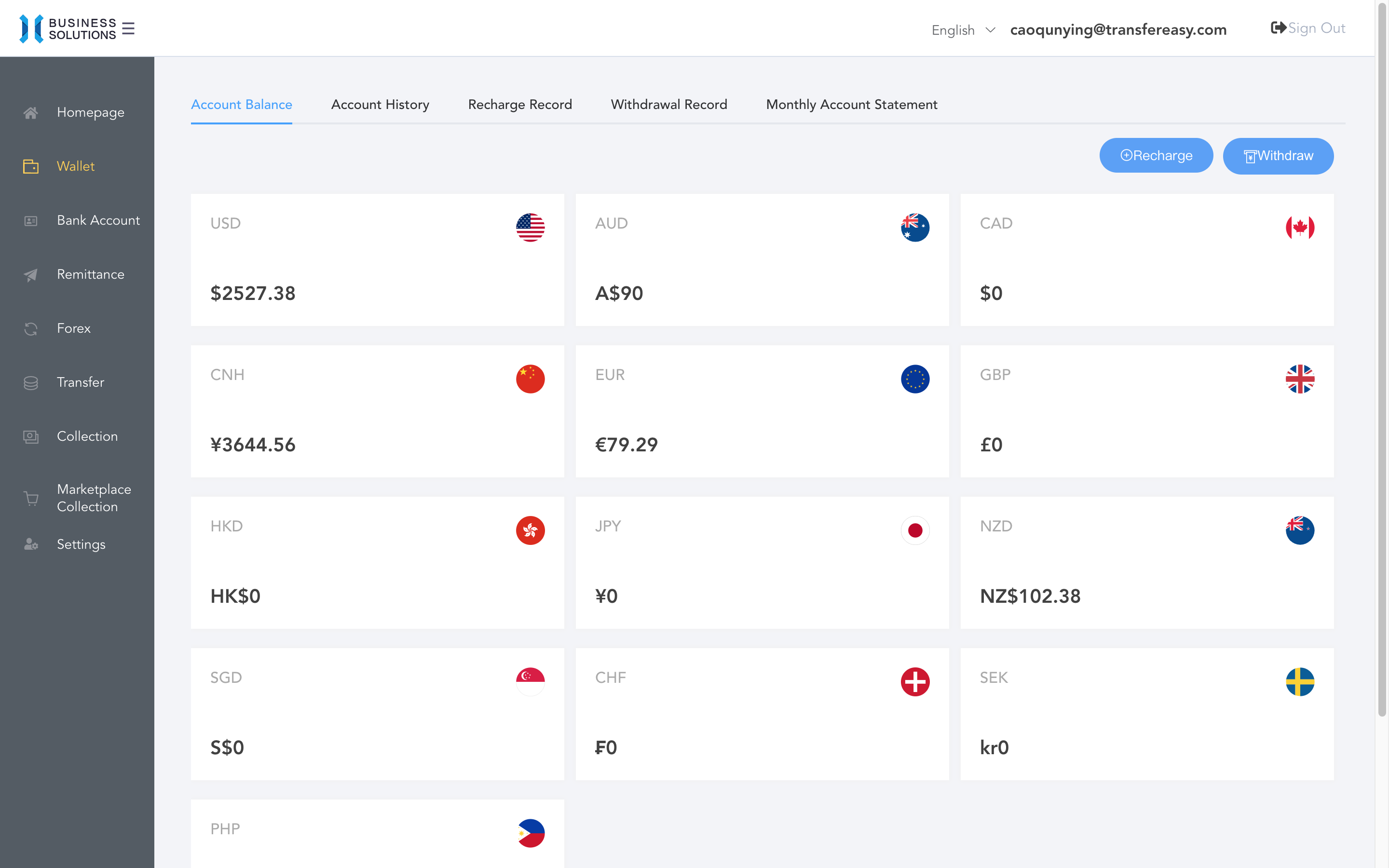Screen dimensions: 1389x868
Task: Click the Remittance paper plane icon
Action: click(x=31, y=275)
